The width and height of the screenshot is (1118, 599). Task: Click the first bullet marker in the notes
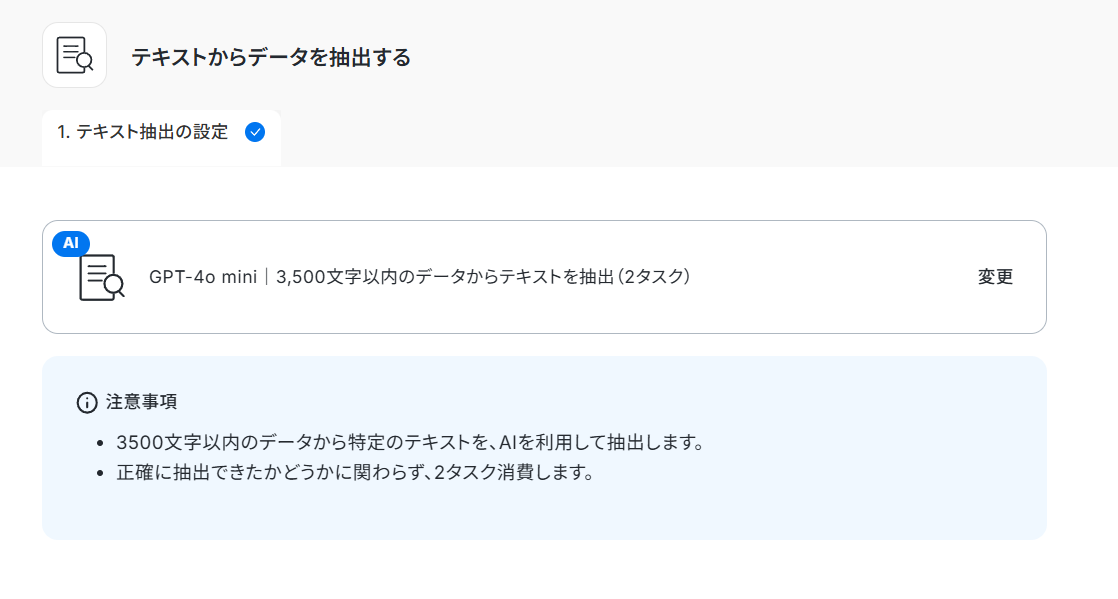click(101, 444)
